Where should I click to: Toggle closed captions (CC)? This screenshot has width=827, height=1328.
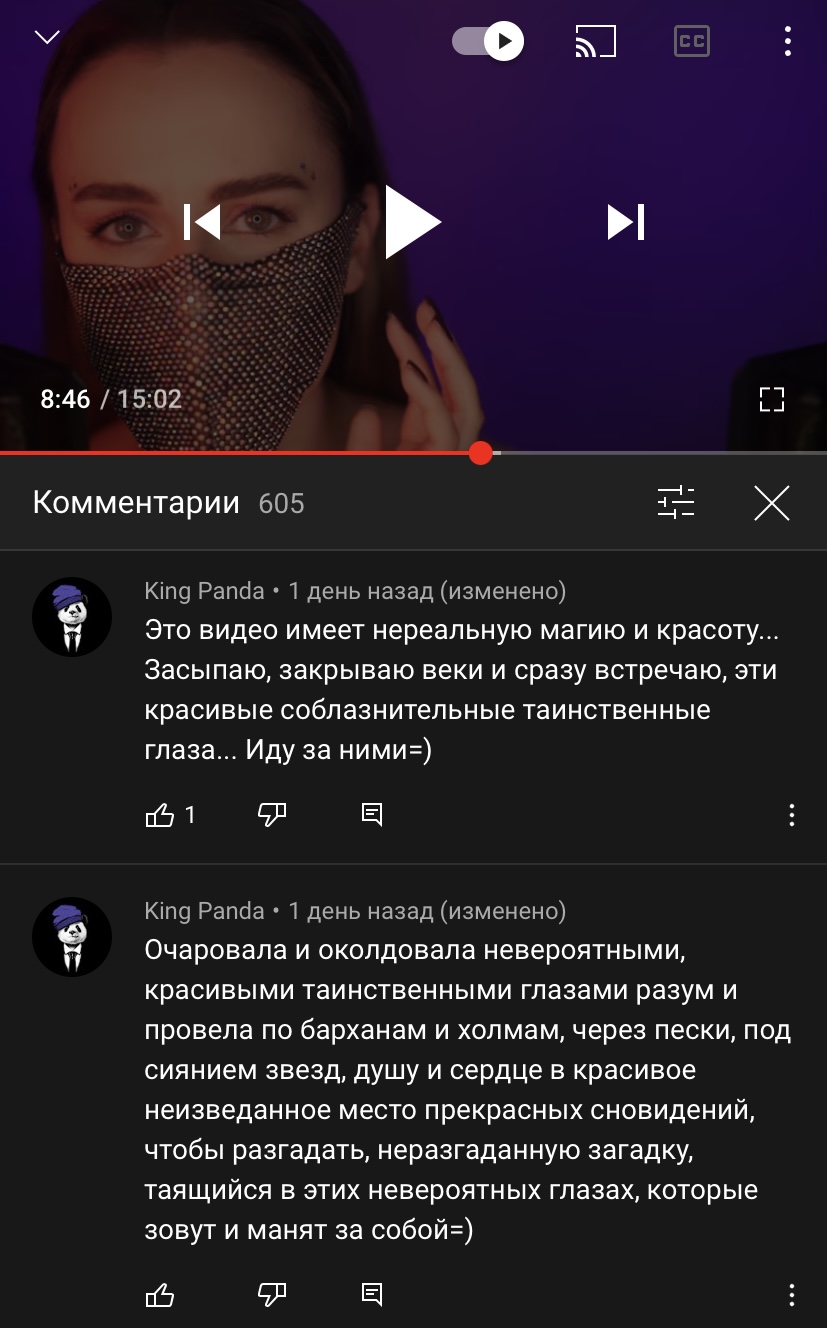click(x=692, y=41)
